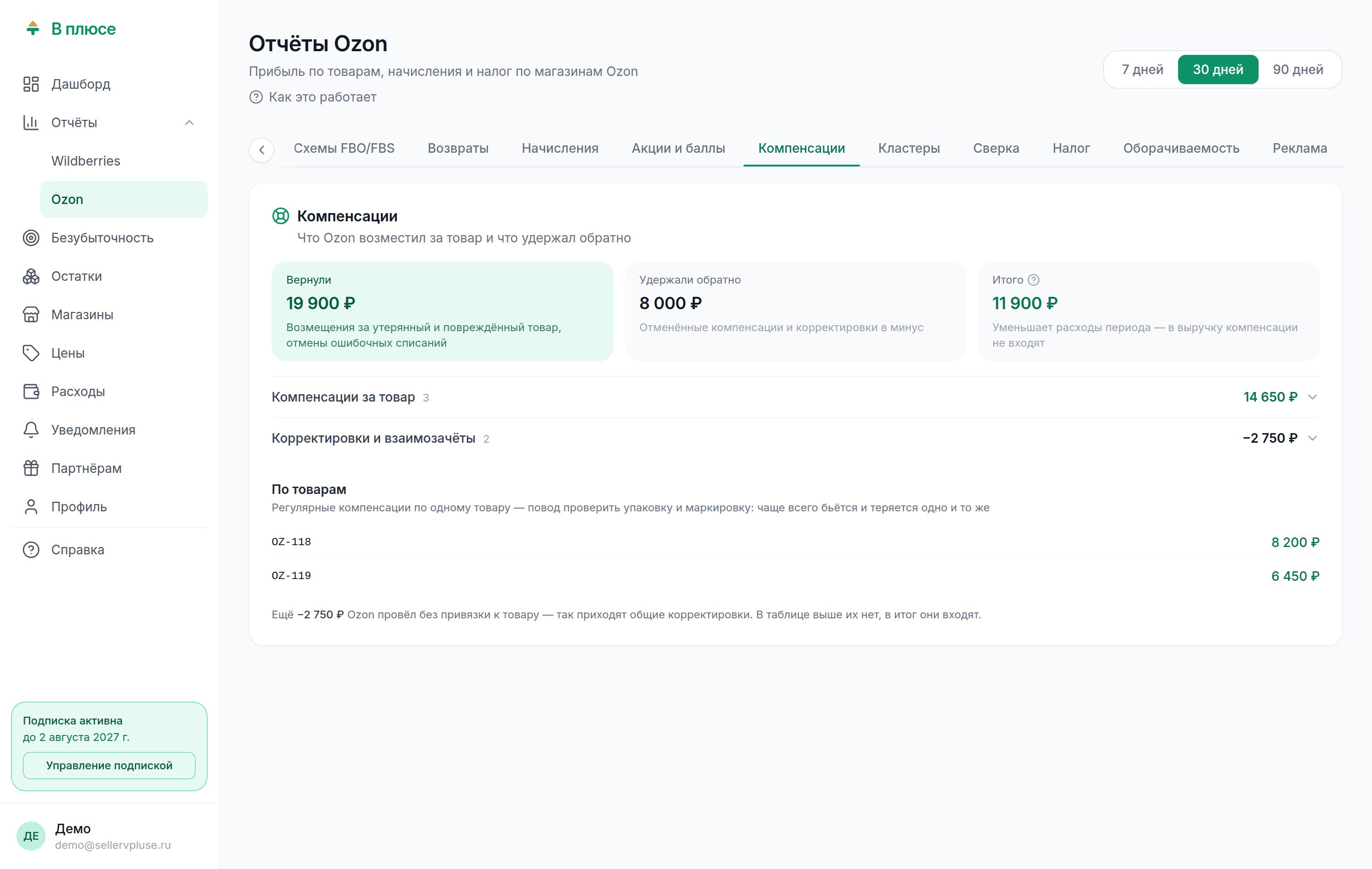This screenshot has height=869, width=1372.
Task: Click the В плюсе brand name
Action: 84,29
